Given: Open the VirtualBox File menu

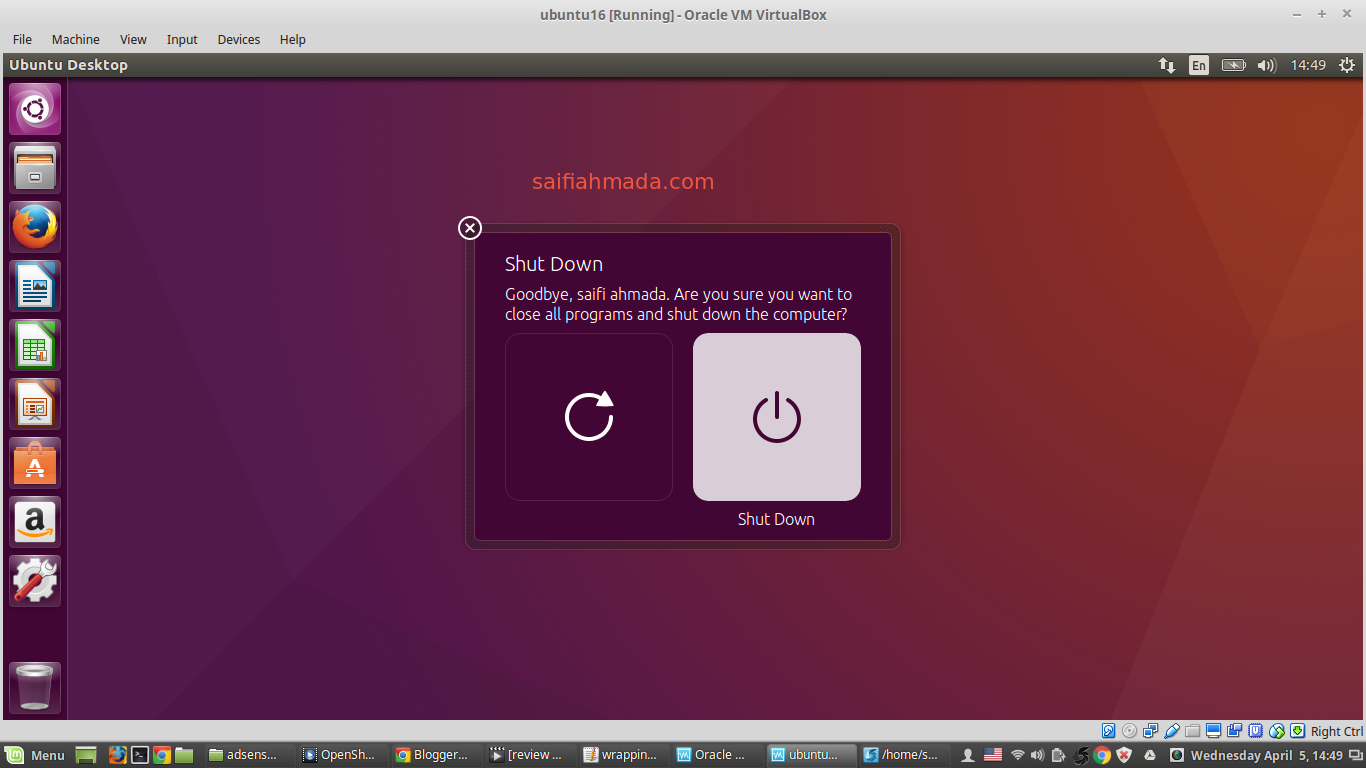Looking at the screenshot, I should (x=22, y=39).
